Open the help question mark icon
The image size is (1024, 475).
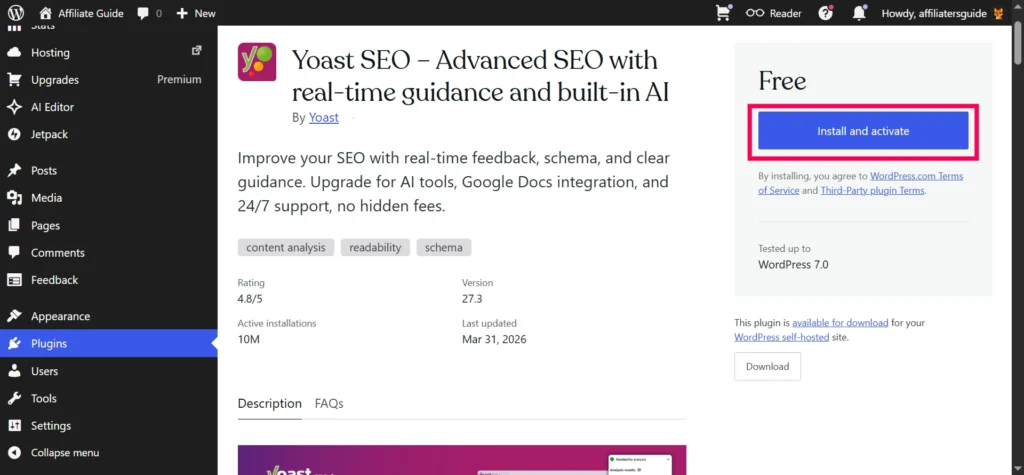[x=825, y=13]
